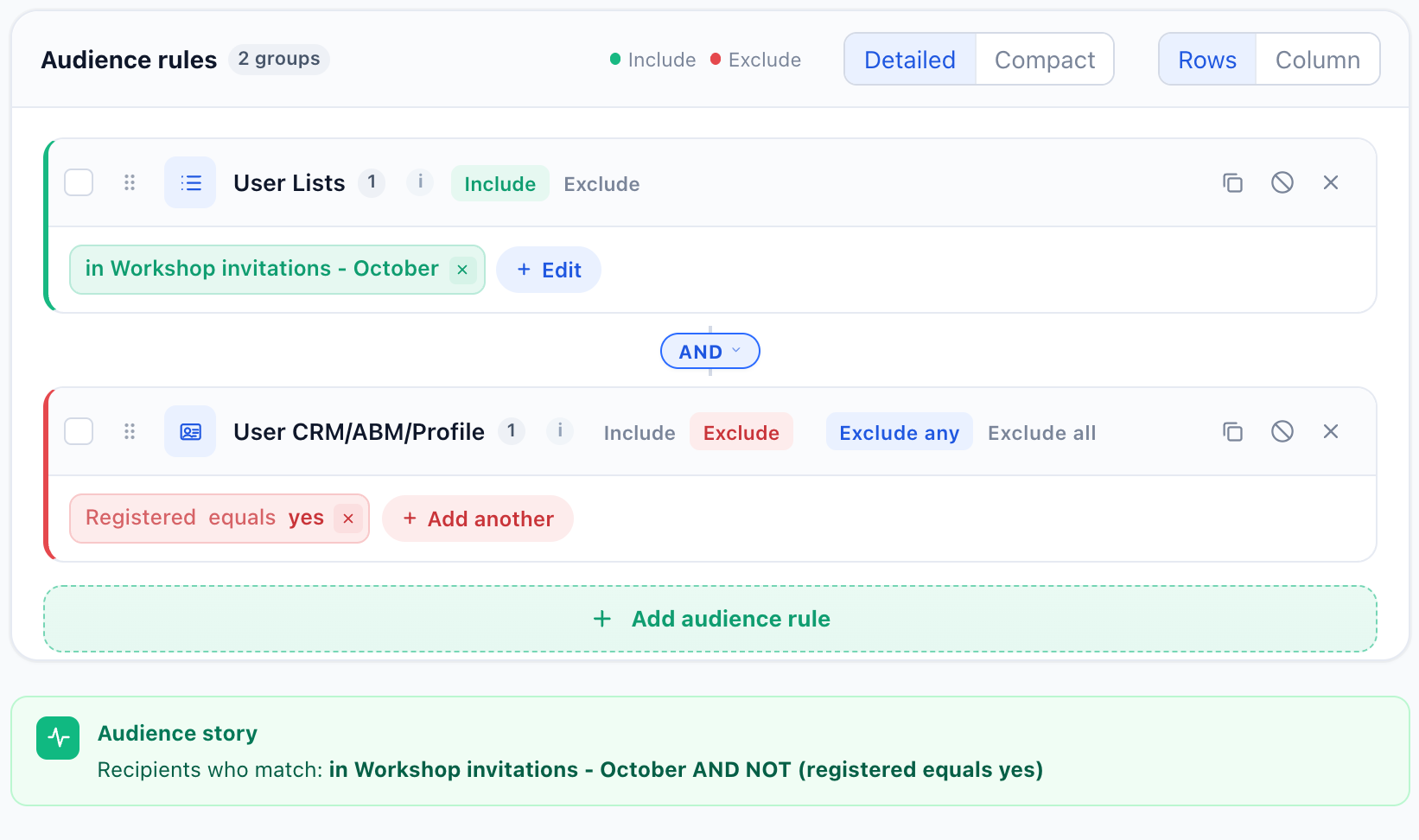Switch to Detailed view

(910, 60)
